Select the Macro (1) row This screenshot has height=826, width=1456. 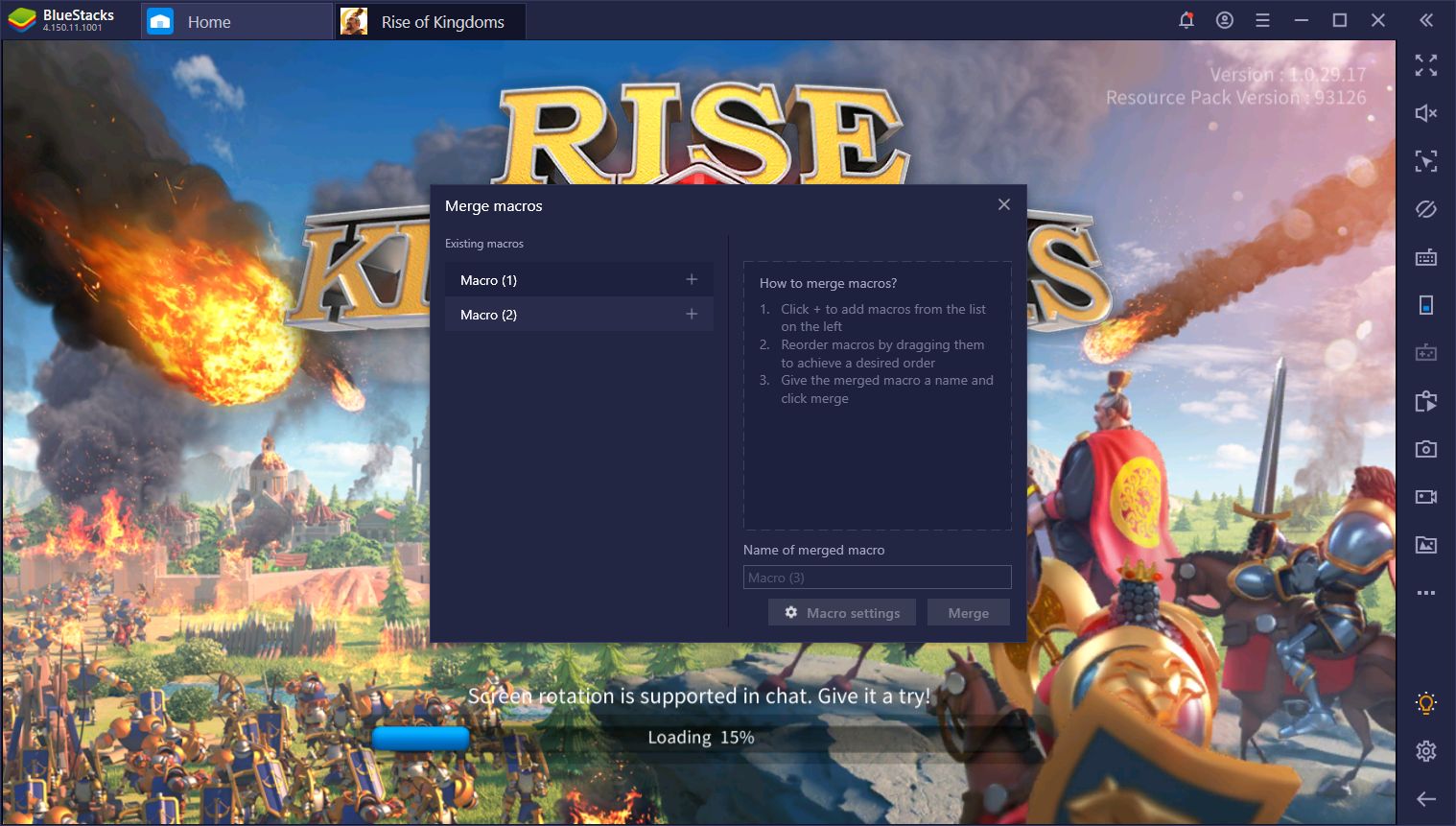578,279
